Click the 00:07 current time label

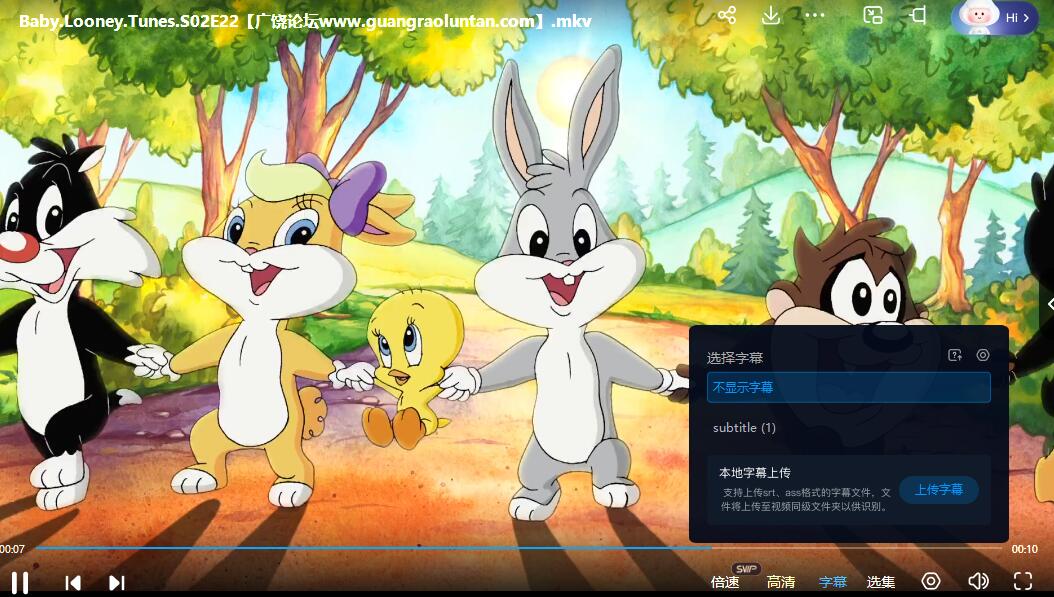12,549
